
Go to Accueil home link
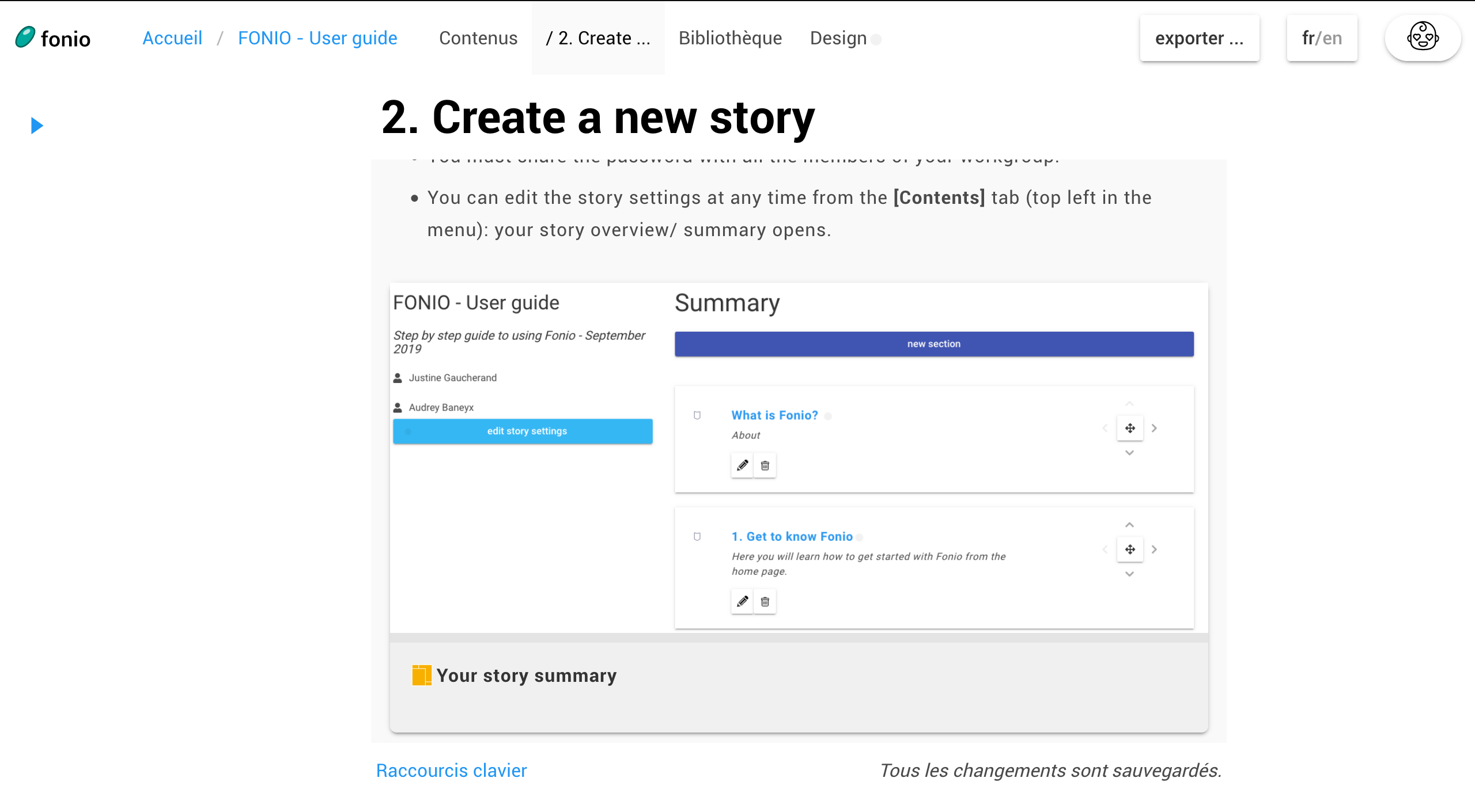click(172, 38)
